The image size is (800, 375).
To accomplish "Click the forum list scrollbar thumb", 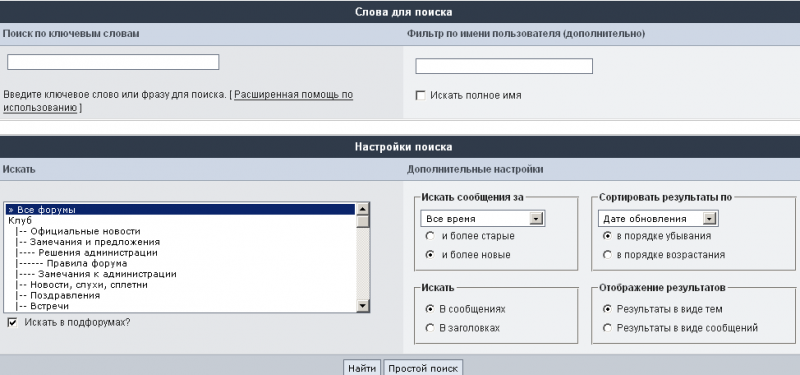I will (x=363, y=221).
